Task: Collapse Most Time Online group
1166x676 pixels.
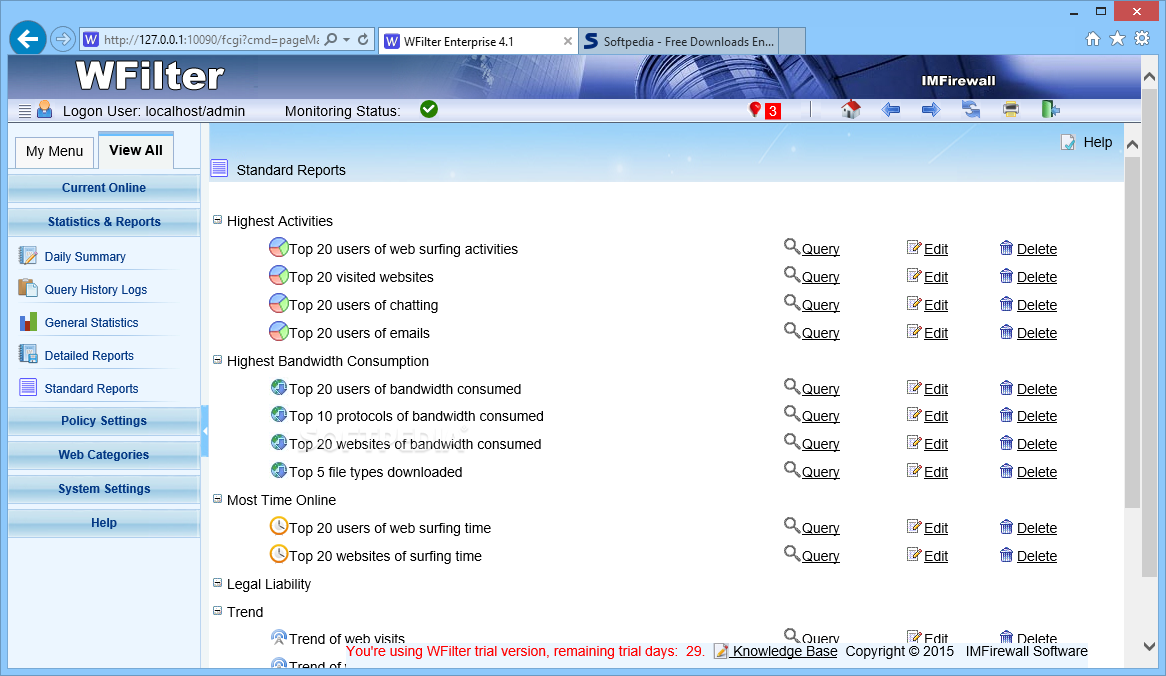Action: click(x=218, y=499)
